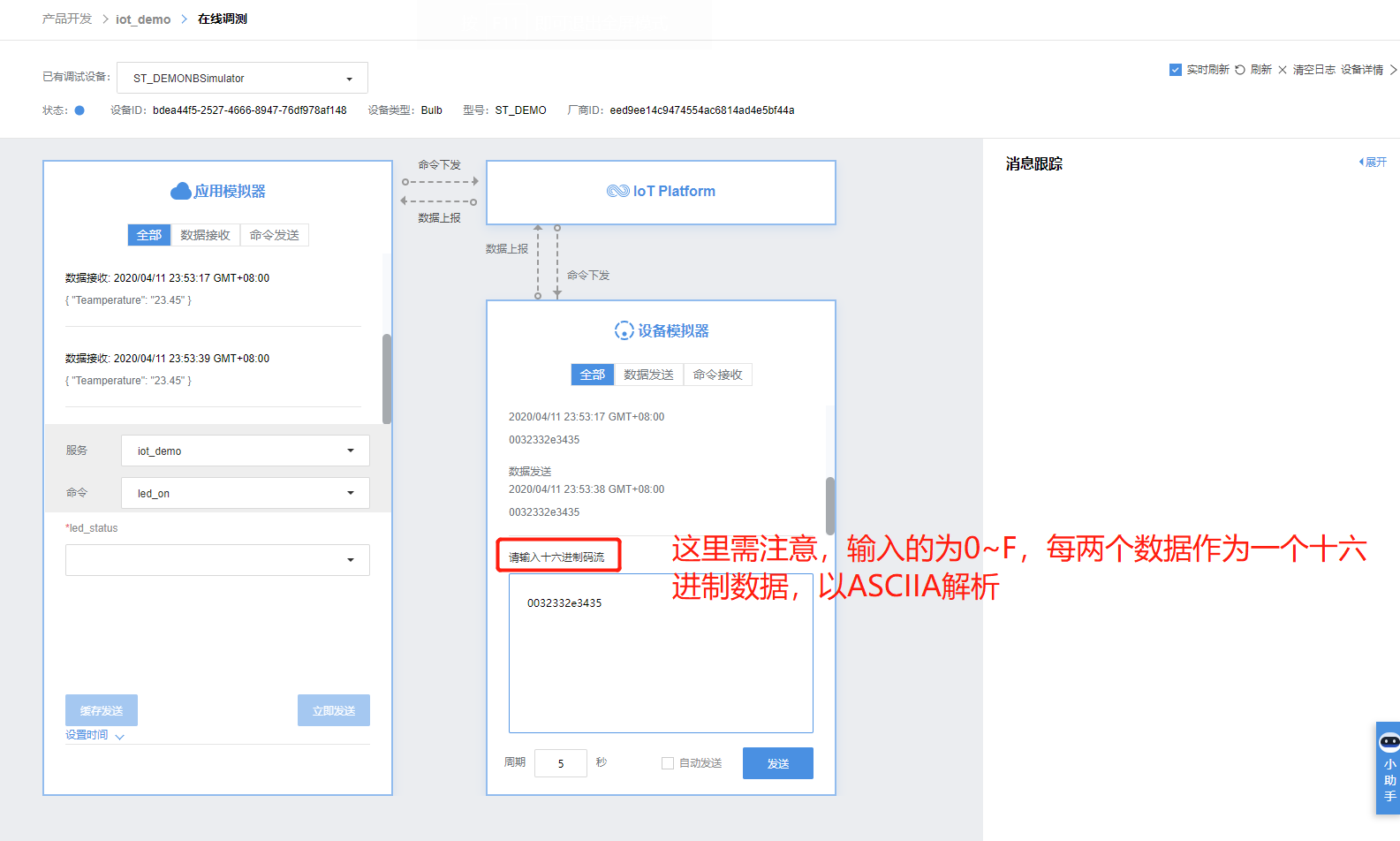Click the hex stream text area
Screen dimensions: 1400x841
click(661, 653)
